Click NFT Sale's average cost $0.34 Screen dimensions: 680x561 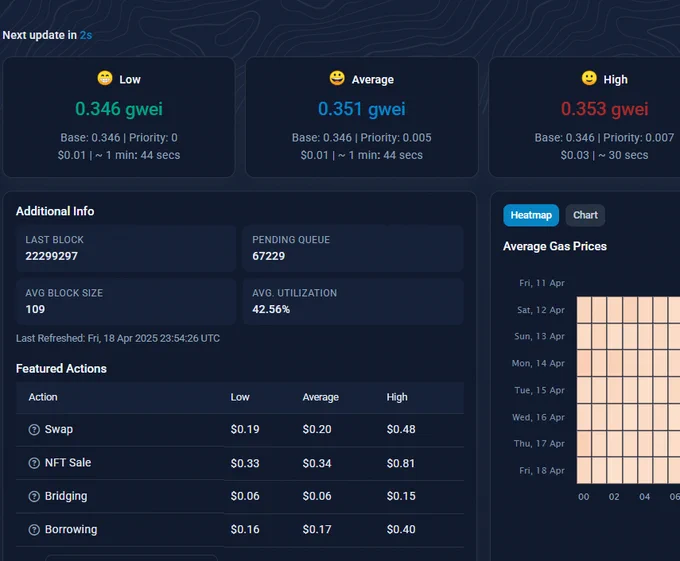click(x=317, y=463)
